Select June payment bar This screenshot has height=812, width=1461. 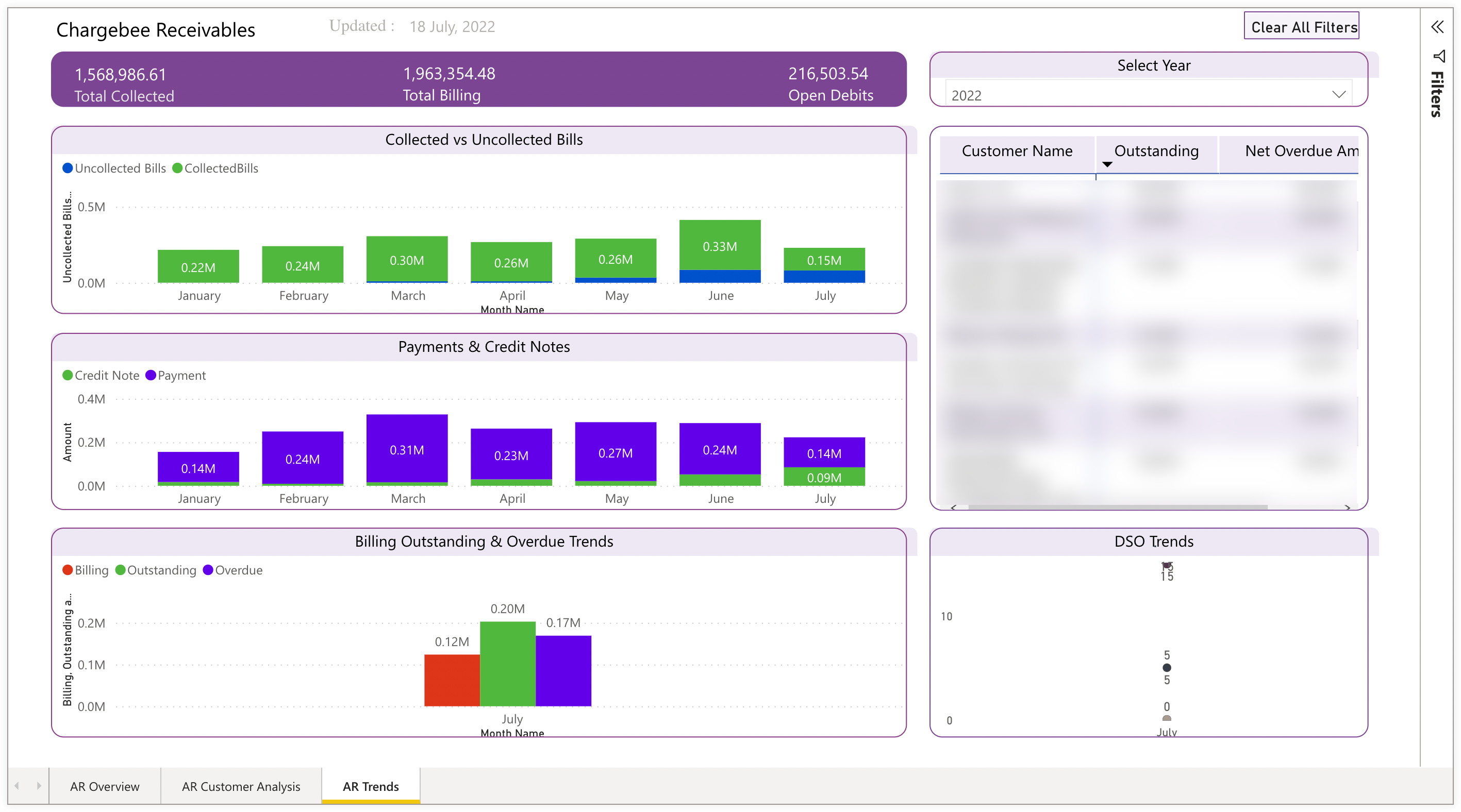pos(720,449)
